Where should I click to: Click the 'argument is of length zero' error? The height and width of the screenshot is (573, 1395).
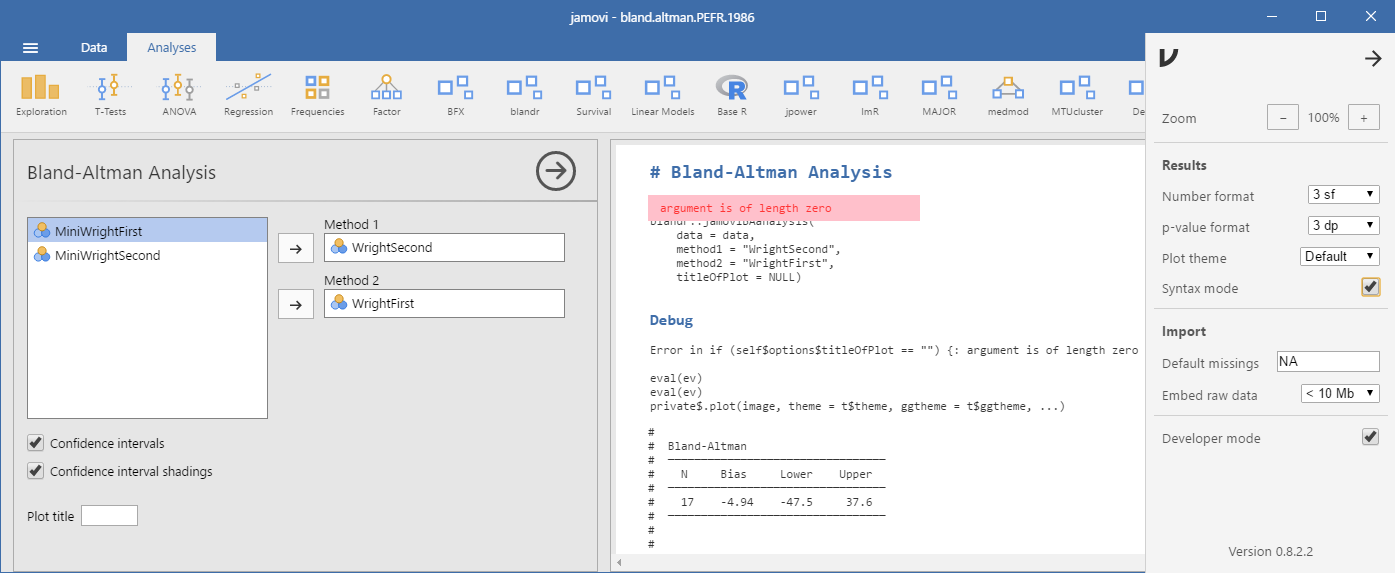point(784,208)
